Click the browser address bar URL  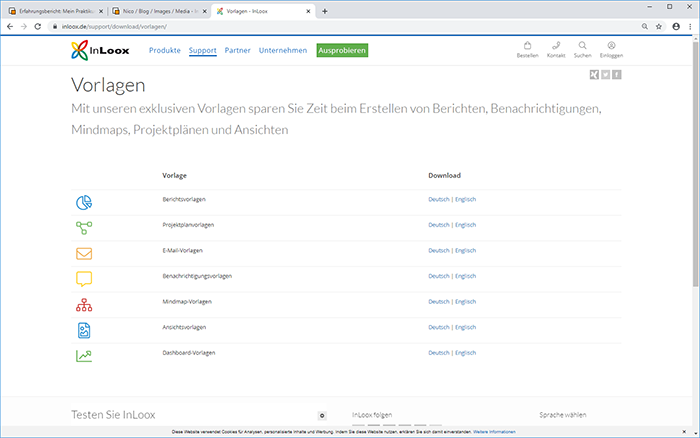point(114,26)
